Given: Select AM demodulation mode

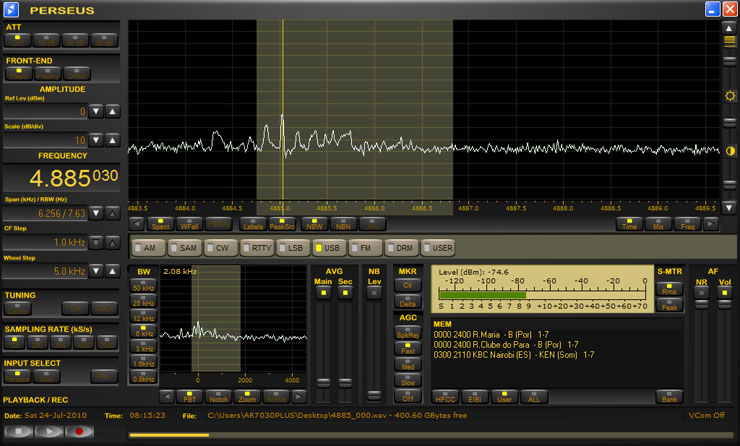Looking at the screenshot, I should (149, 248).
